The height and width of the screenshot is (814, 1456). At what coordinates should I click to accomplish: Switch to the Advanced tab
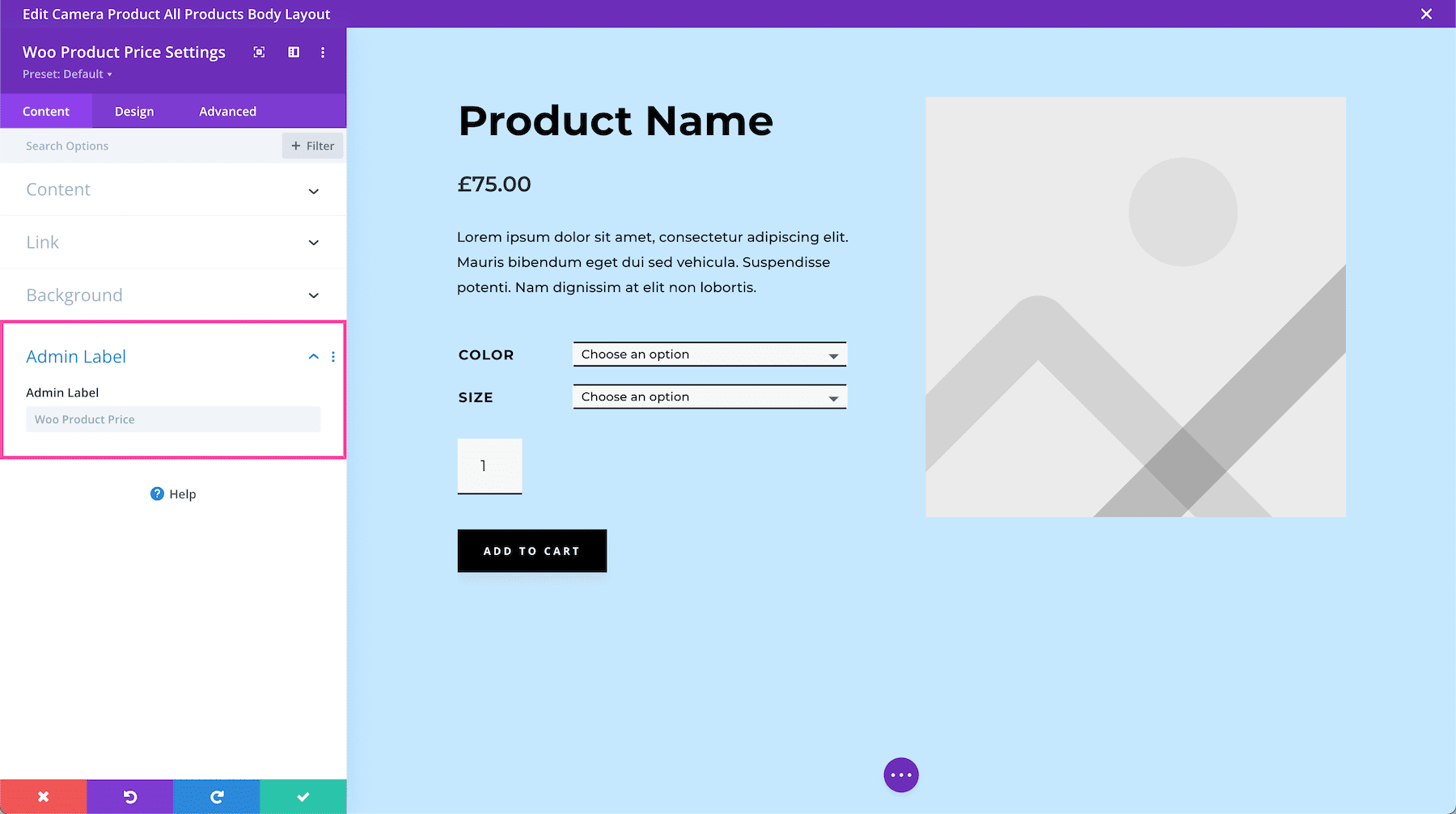[x=227, y=111]
